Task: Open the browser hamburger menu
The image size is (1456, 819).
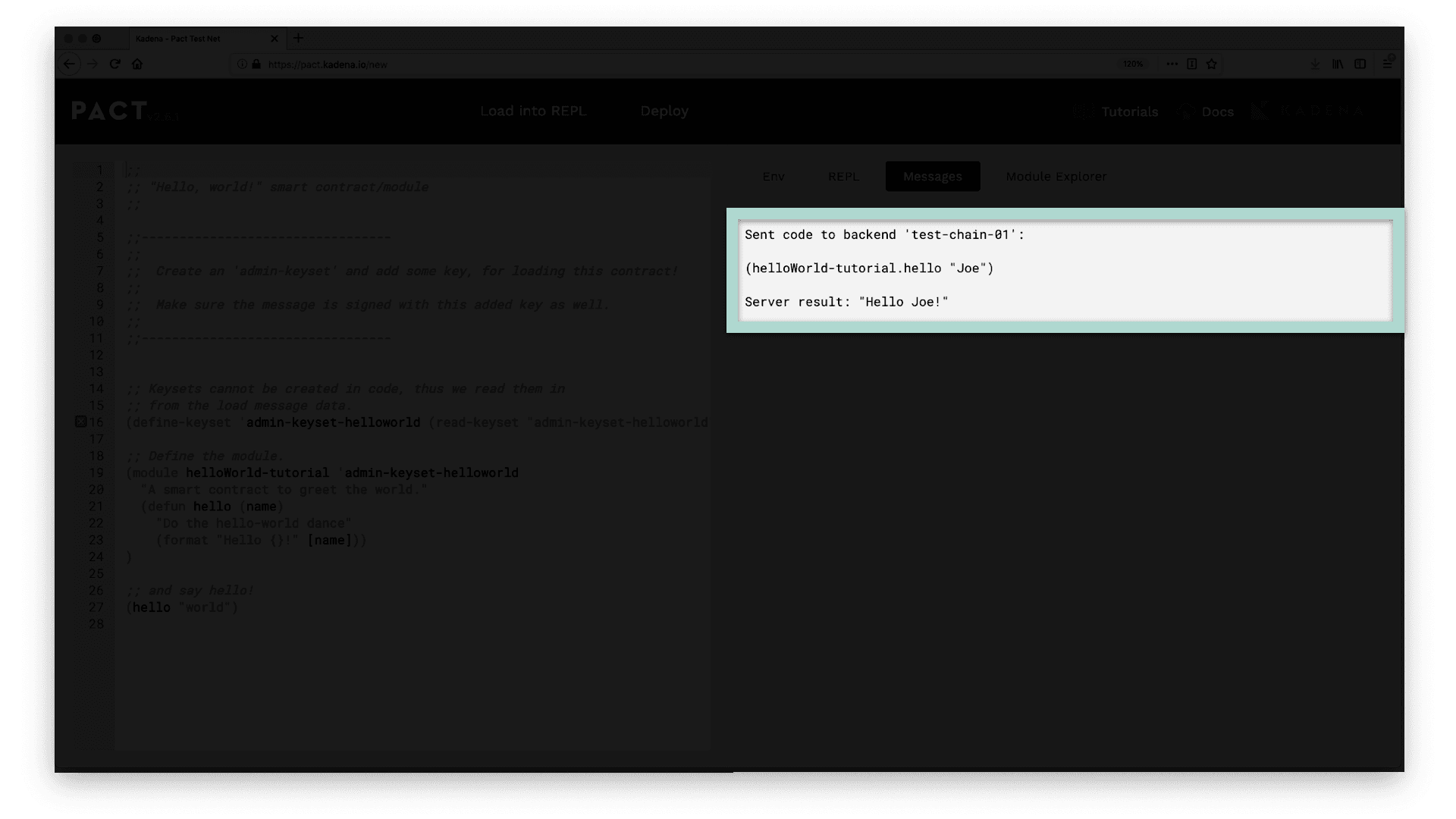Action: pyautogui.click(x=1387, y=64)
